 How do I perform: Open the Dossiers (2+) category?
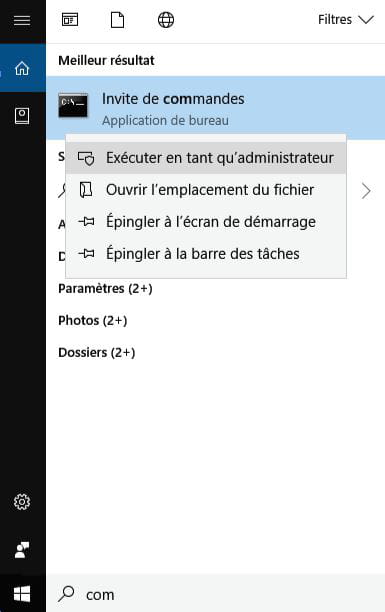pyautogui.click(x=96, y=353)
